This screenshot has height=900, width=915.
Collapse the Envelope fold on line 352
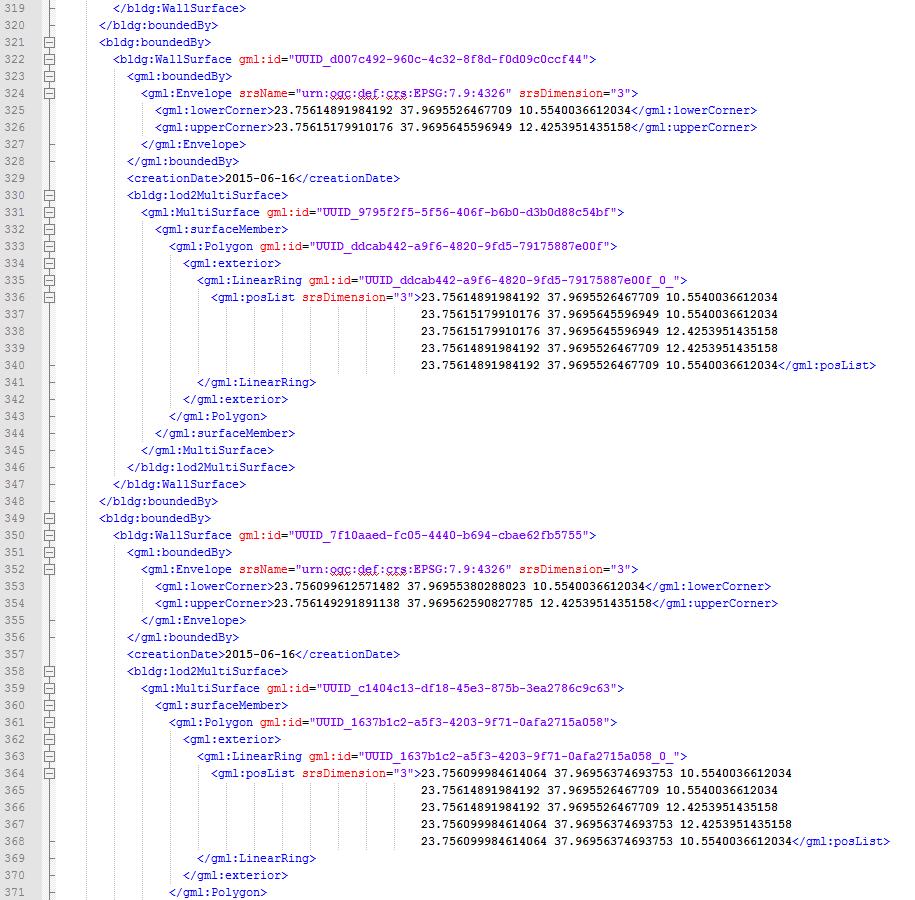(50, 569)
